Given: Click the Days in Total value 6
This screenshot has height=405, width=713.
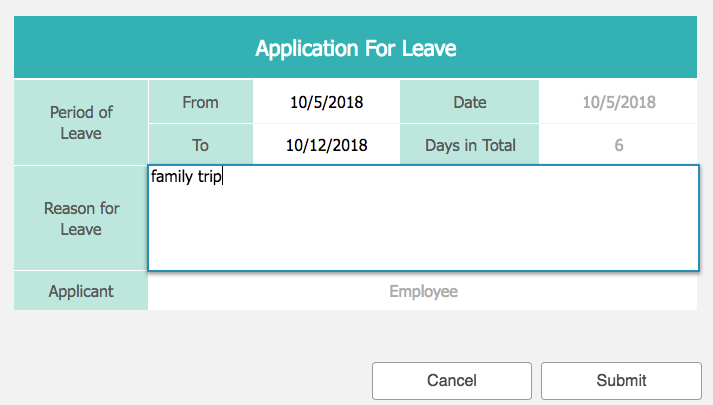Looking at the screenshot, I should tap(618, 145).
